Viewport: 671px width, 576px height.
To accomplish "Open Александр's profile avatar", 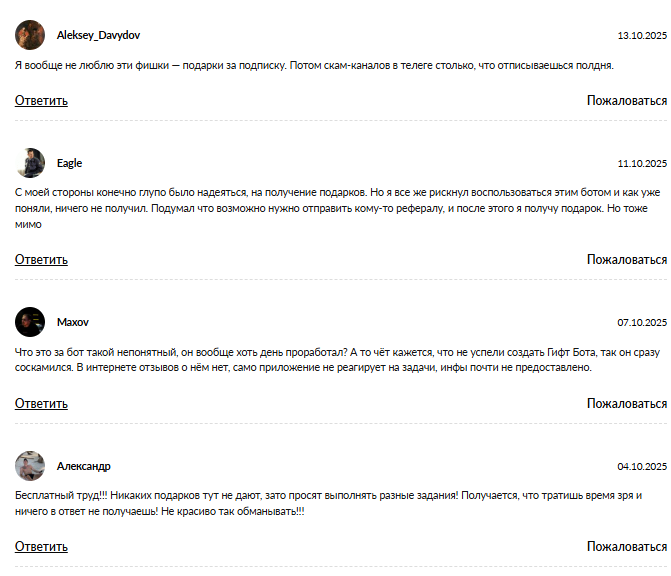I will click(x=30, y=466).
